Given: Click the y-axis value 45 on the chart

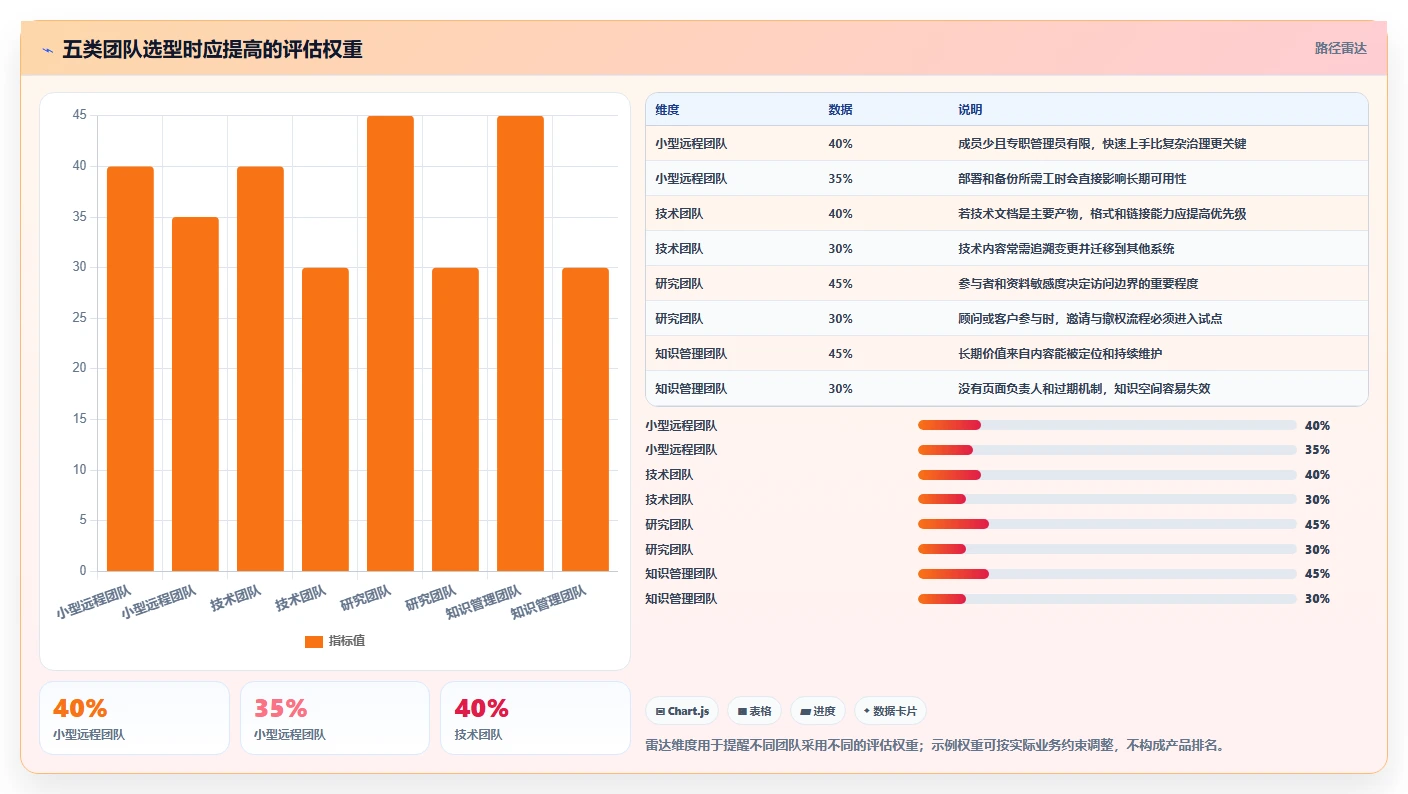Looking at the screenshot, I should pyautogui.click(x=79, y=115).
